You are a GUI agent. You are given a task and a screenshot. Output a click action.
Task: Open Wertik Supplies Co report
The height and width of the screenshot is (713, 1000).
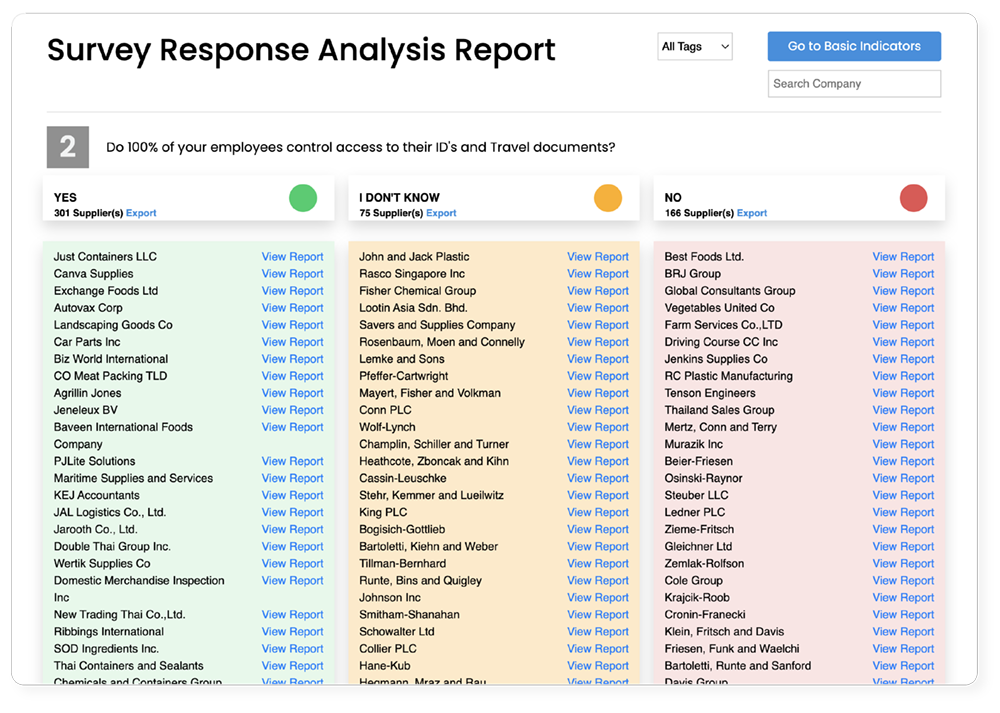(293, 564)
